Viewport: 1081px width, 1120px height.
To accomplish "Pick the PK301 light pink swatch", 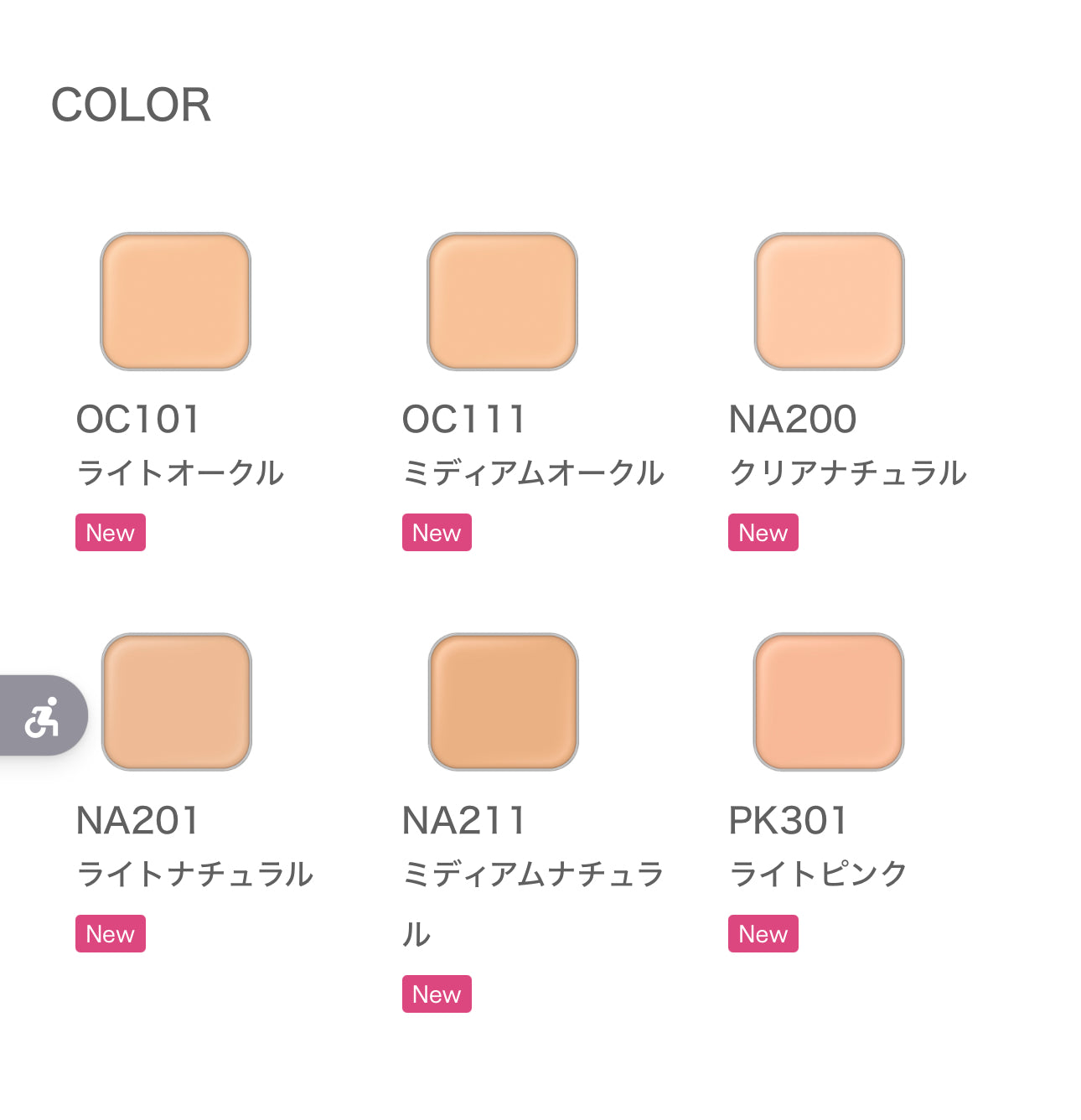I will point(829,702).
